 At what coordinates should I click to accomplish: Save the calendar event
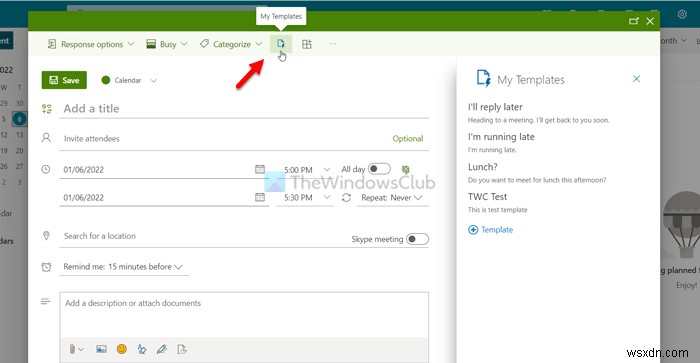[64, 80]
